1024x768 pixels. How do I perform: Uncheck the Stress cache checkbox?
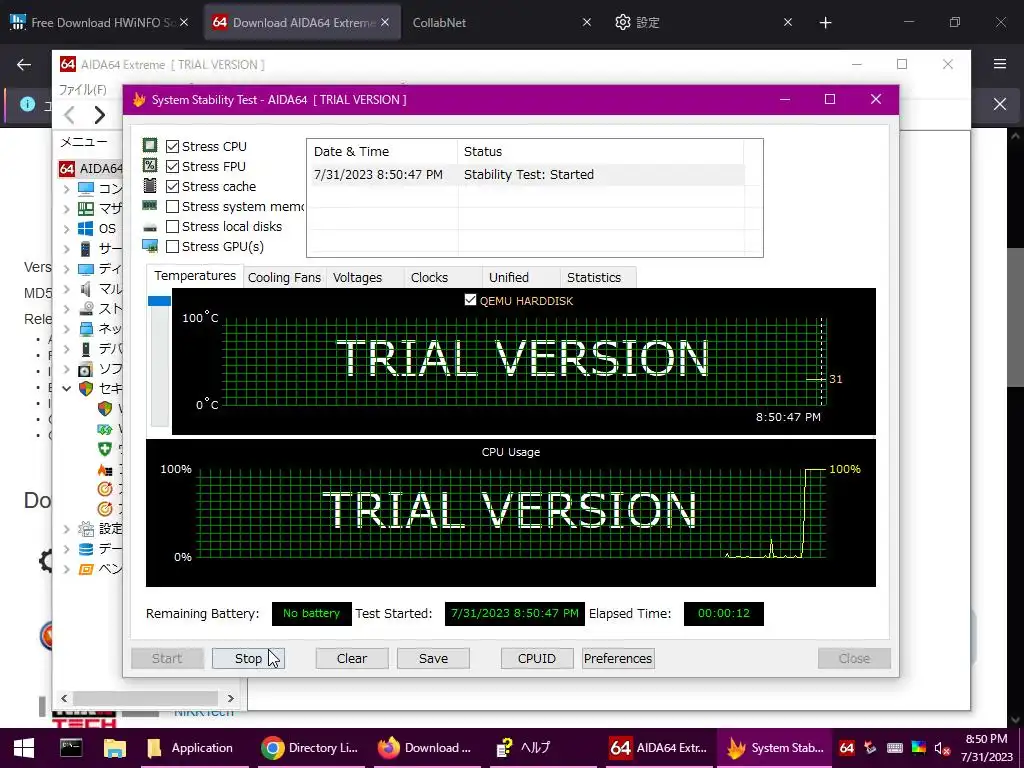pyautogui.click(x=172, y=187)
